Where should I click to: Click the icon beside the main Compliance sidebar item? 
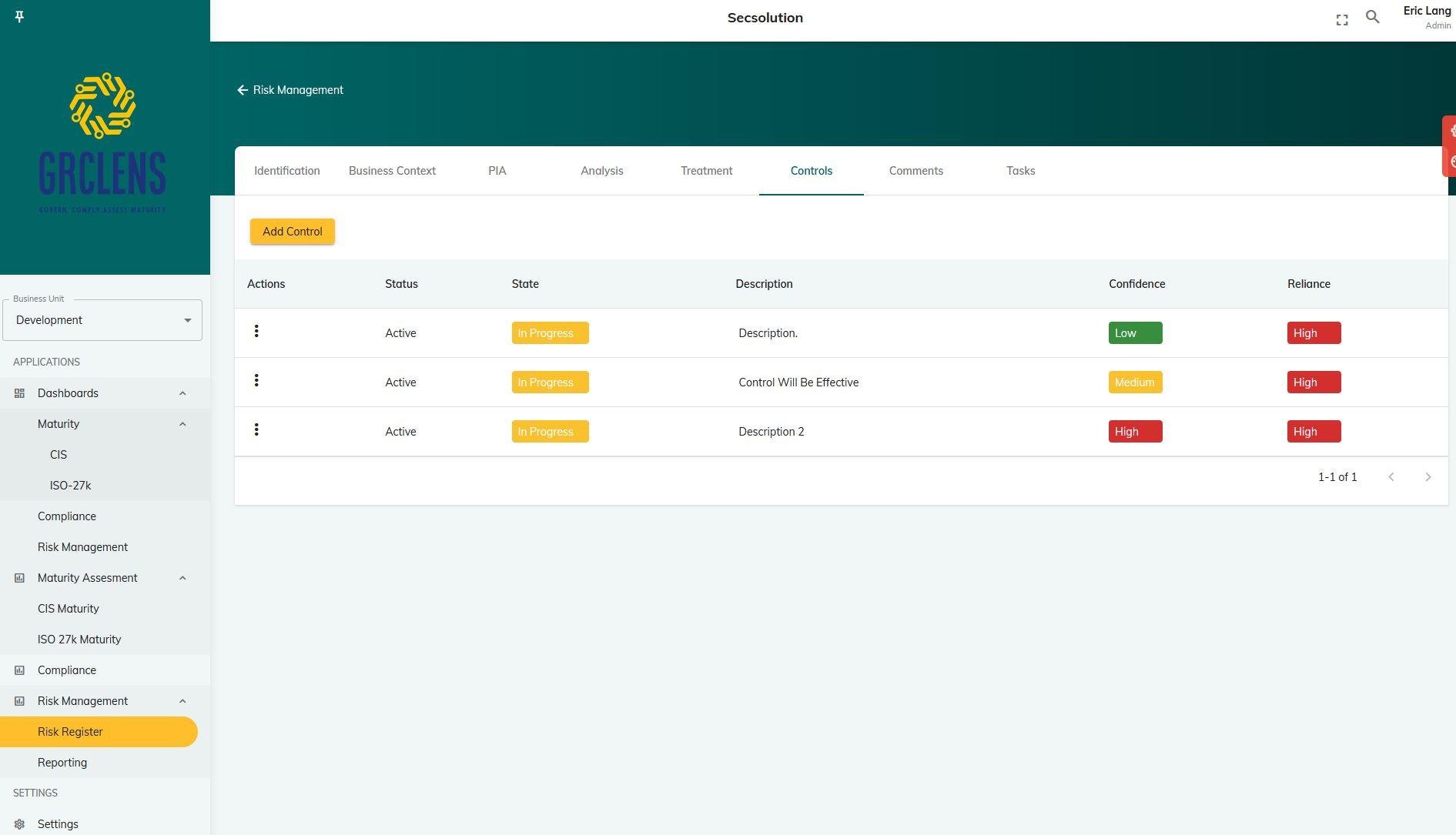coord(20,670)
